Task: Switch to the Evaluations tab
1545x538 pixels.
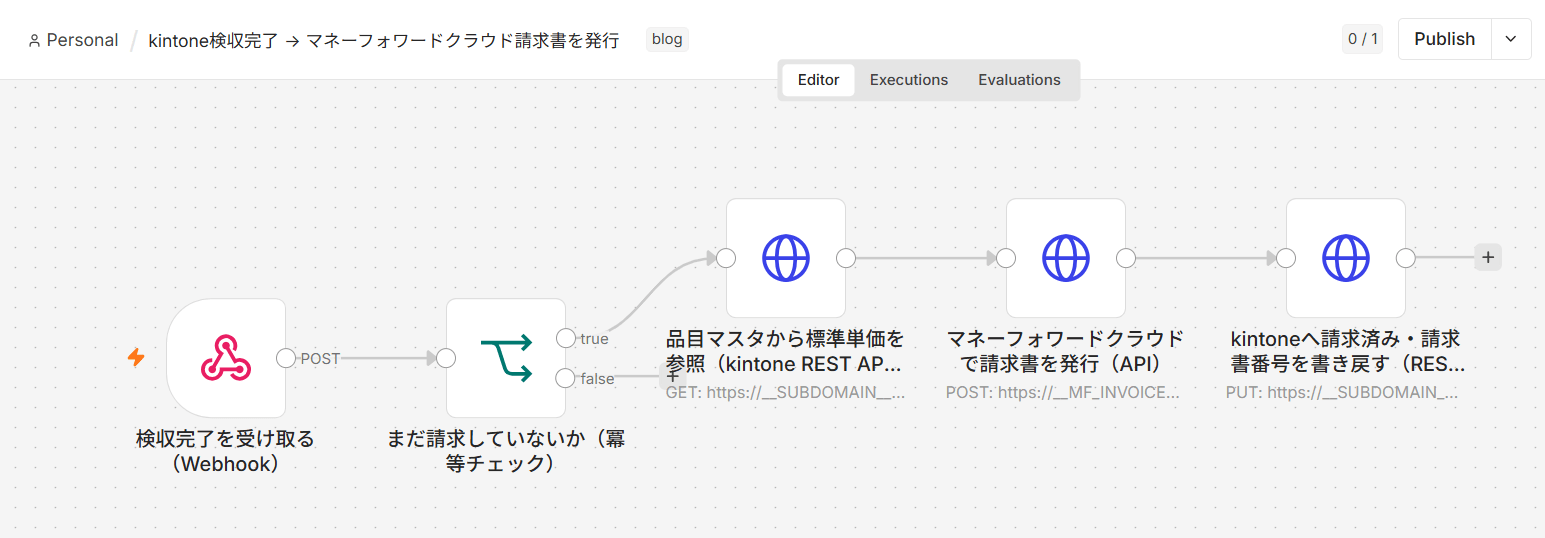Action: tap(1019, 80)
